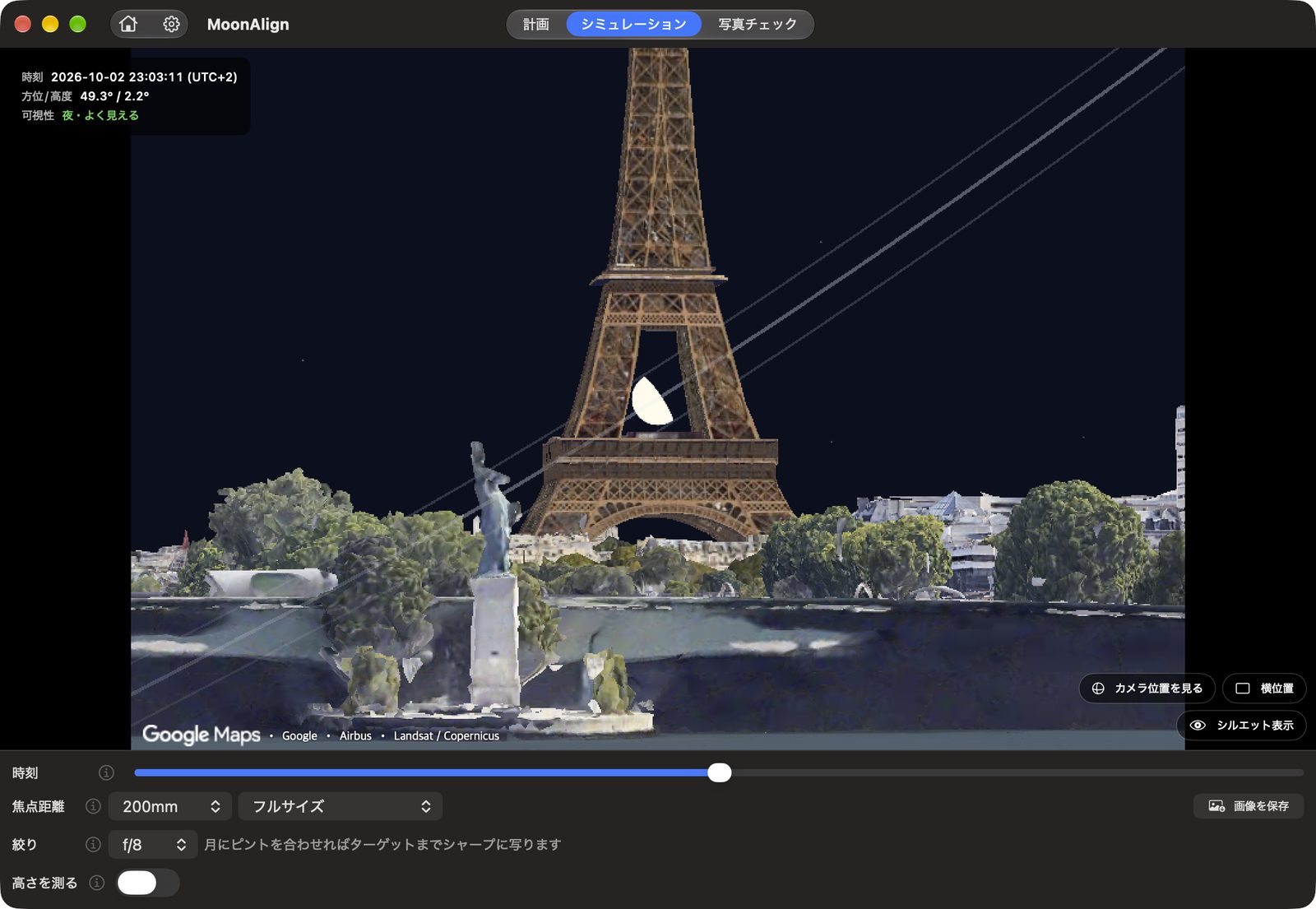This screenshot has width=1316, height=909.
Task: Click info icon next to 時刻 slider
Action: [x=106, y=772]
